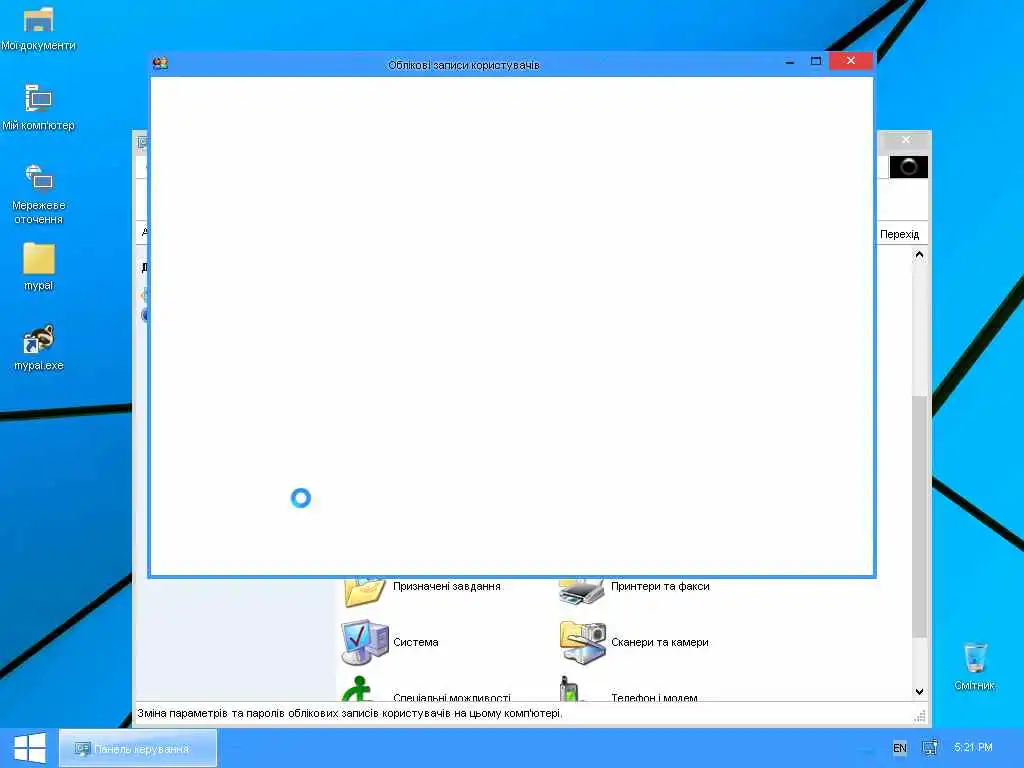This screenshot has height=768, width=1024.
Task: Open Призначені завдання folder icon
Action: click(364, 592)
